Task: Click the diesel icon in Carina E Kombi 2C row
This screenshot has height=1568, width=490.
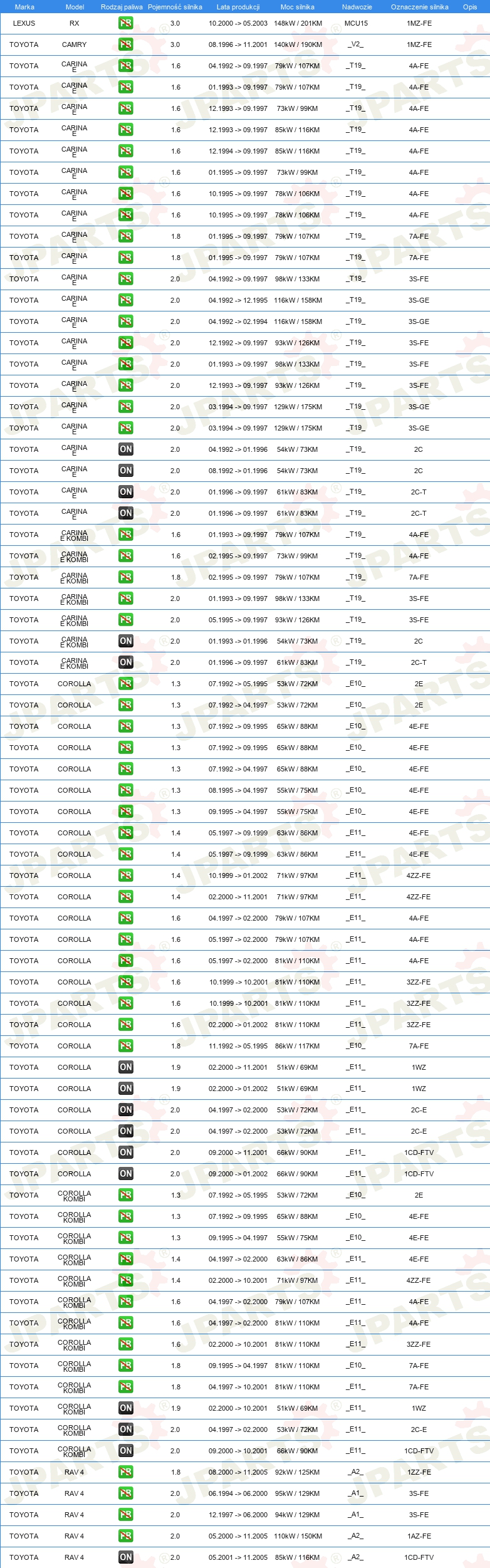Action: coord(125,641)
